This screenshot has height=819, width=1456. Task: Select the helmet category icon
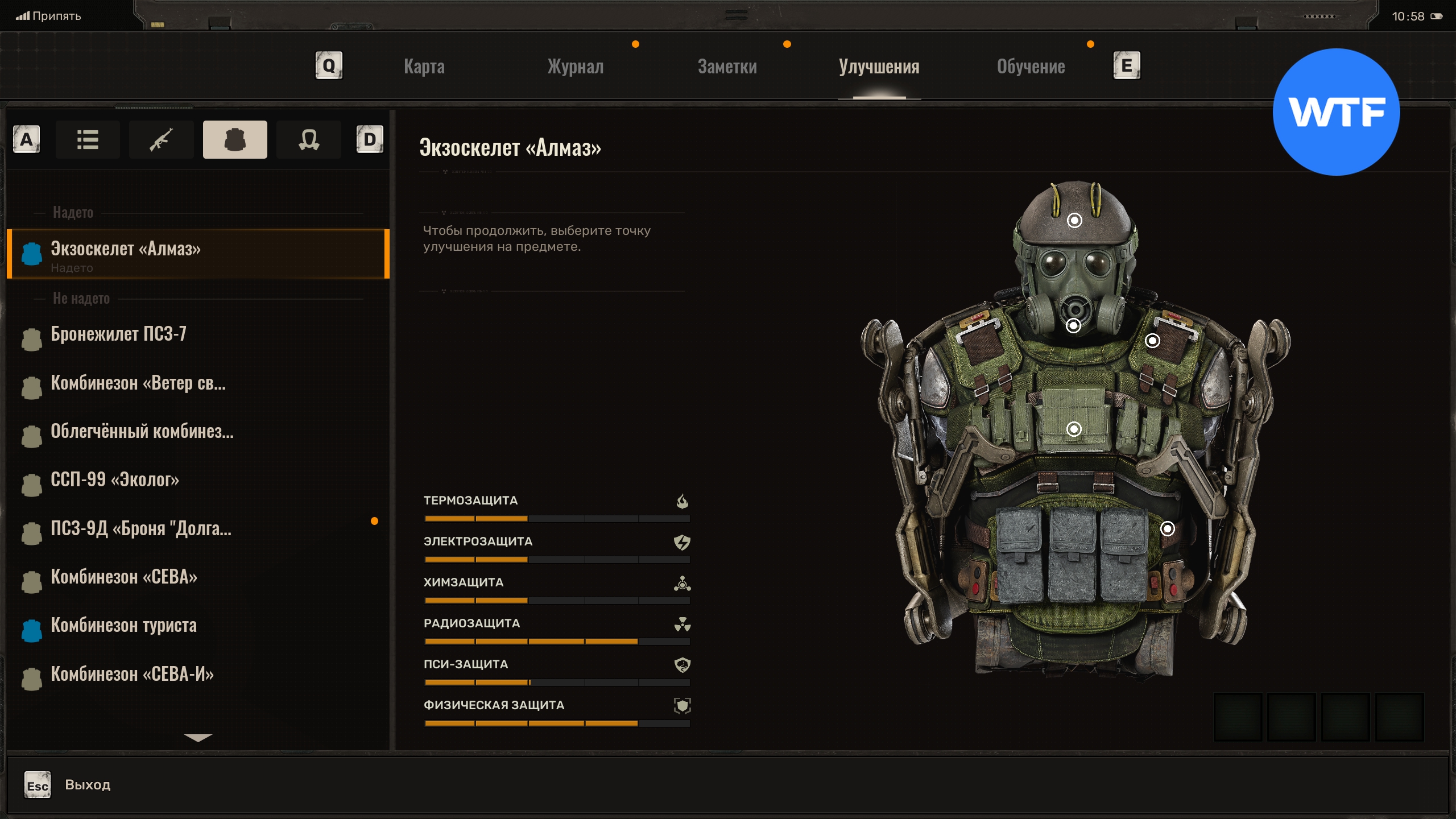click(308, 139)
